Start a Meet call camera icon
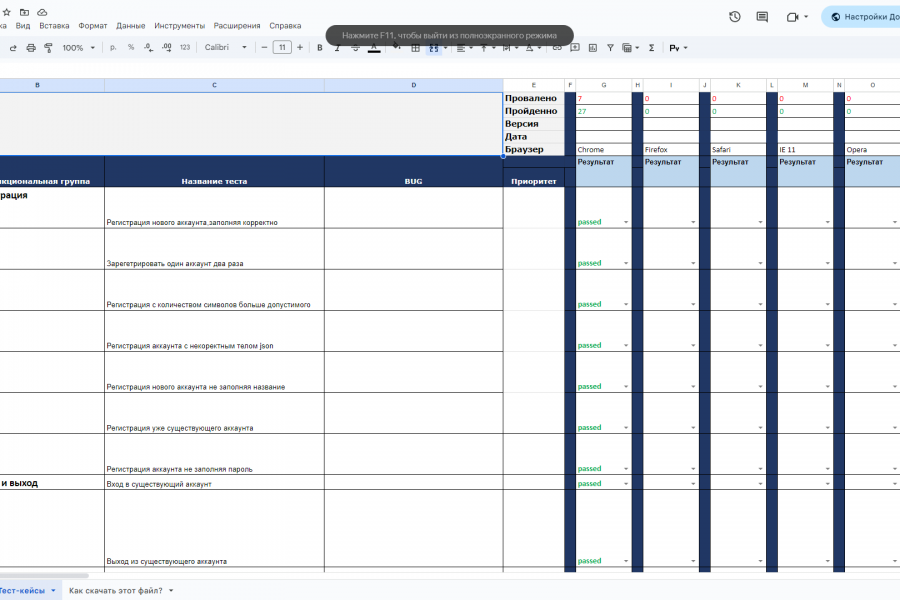 pyautogui.click(x=793, y=17)
